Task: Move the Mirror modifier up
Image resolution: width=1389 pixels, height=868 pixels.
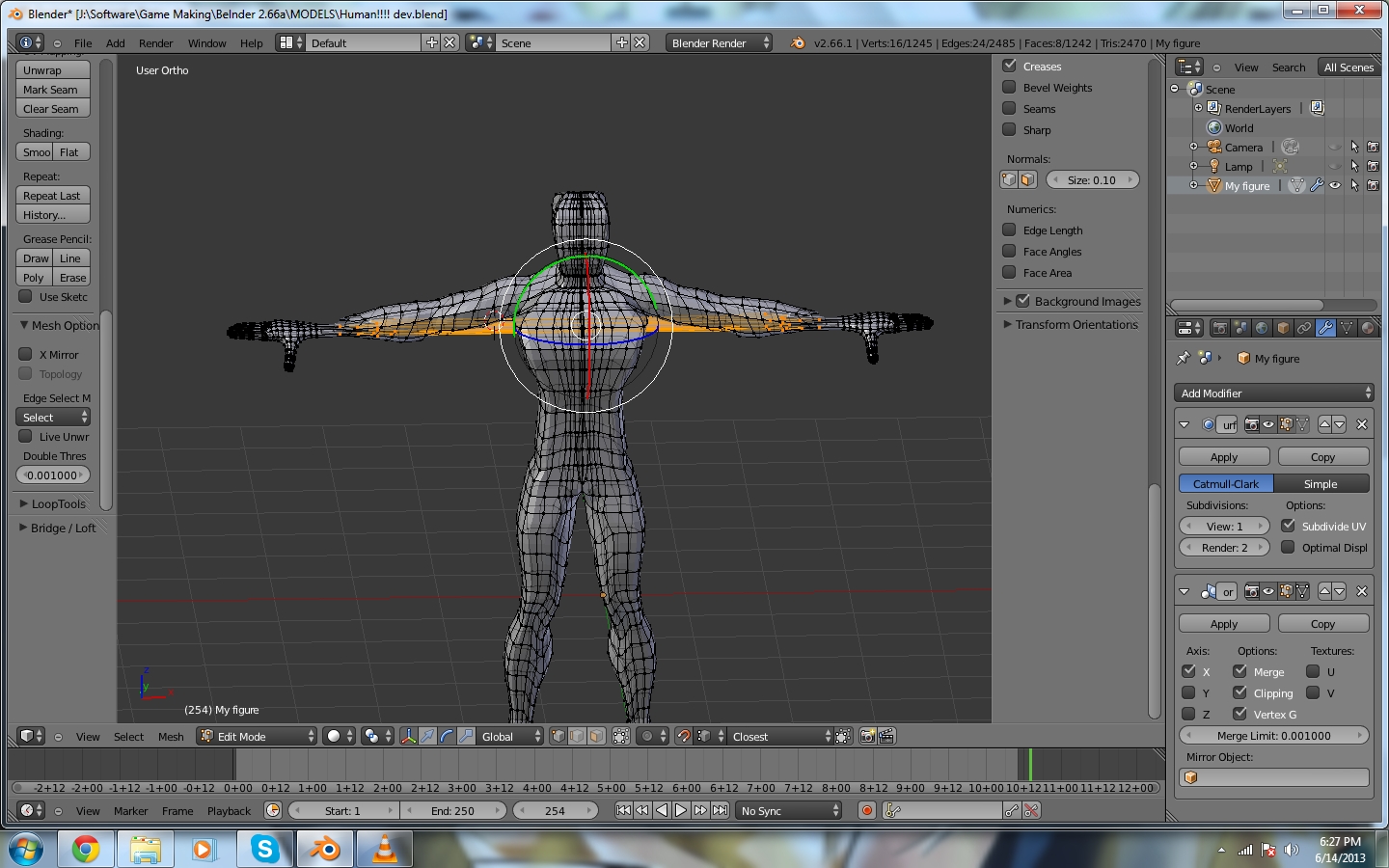Action: [1324, 591]
